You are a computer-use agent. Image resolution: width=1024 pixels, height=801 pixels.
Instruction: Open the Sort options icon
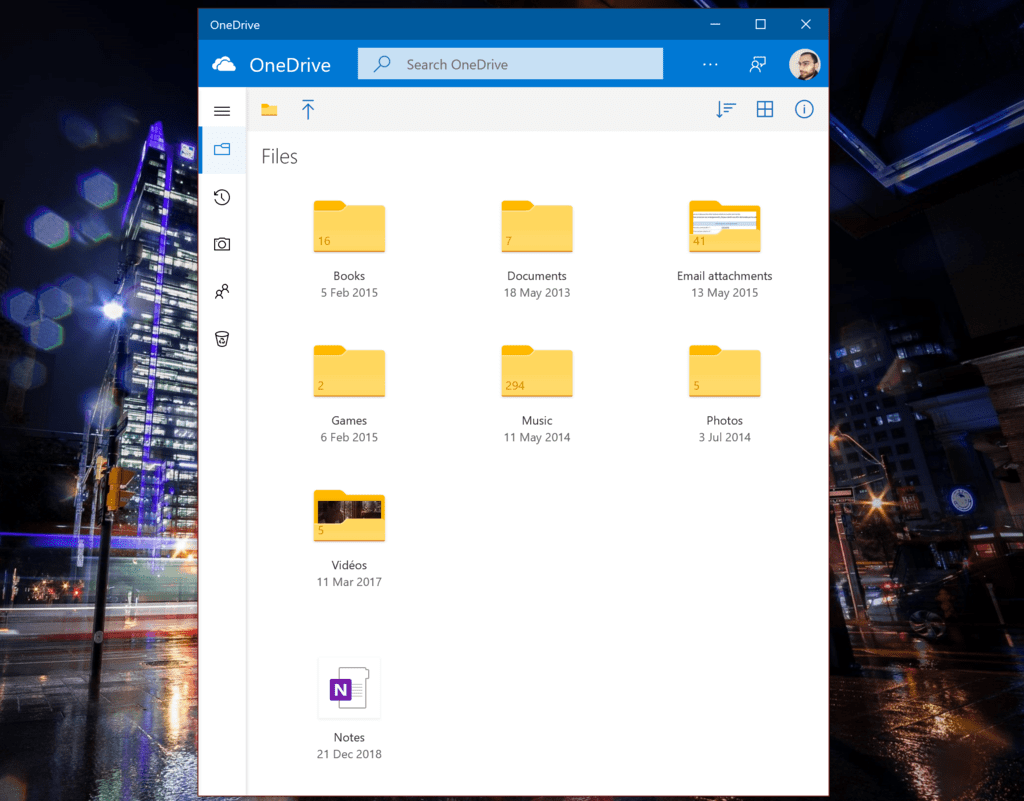pos(726,110)
